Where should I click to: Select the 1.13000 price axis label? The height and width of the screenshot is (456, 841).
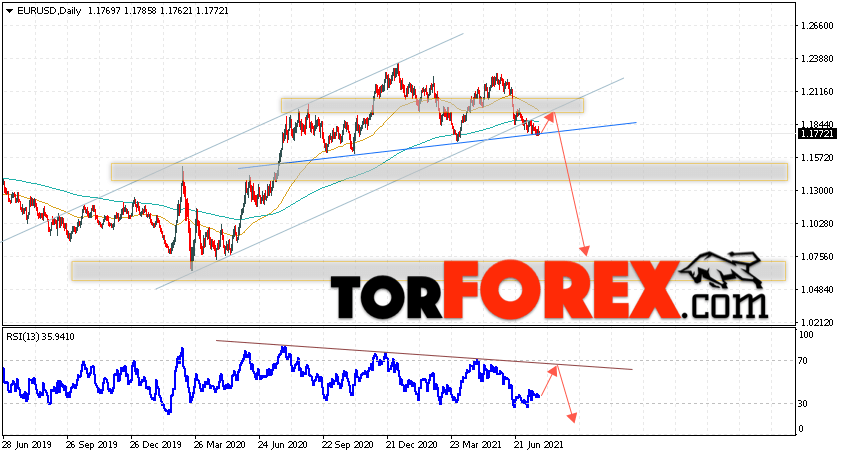817,190
